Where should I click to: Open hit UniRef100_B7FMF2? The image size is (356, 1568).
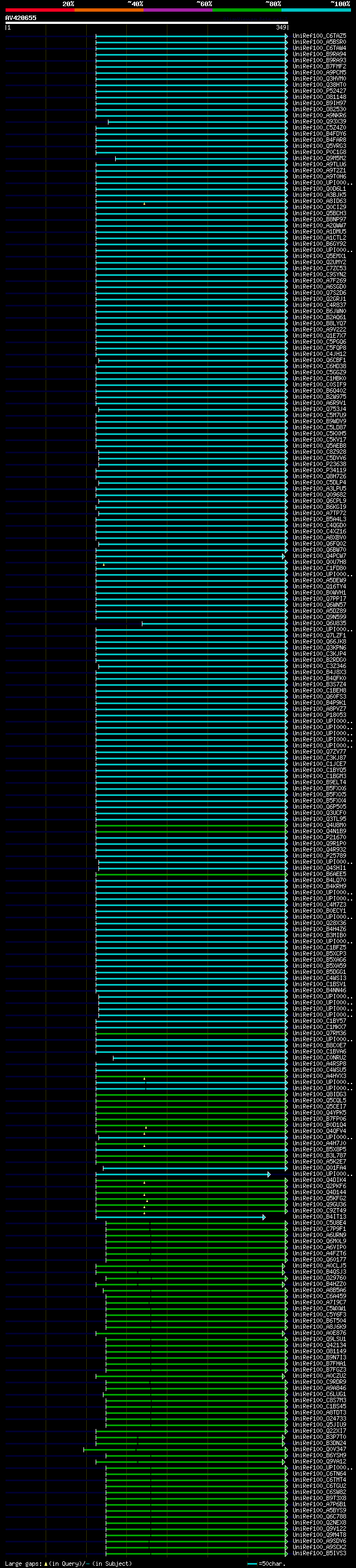click(319, 66)
